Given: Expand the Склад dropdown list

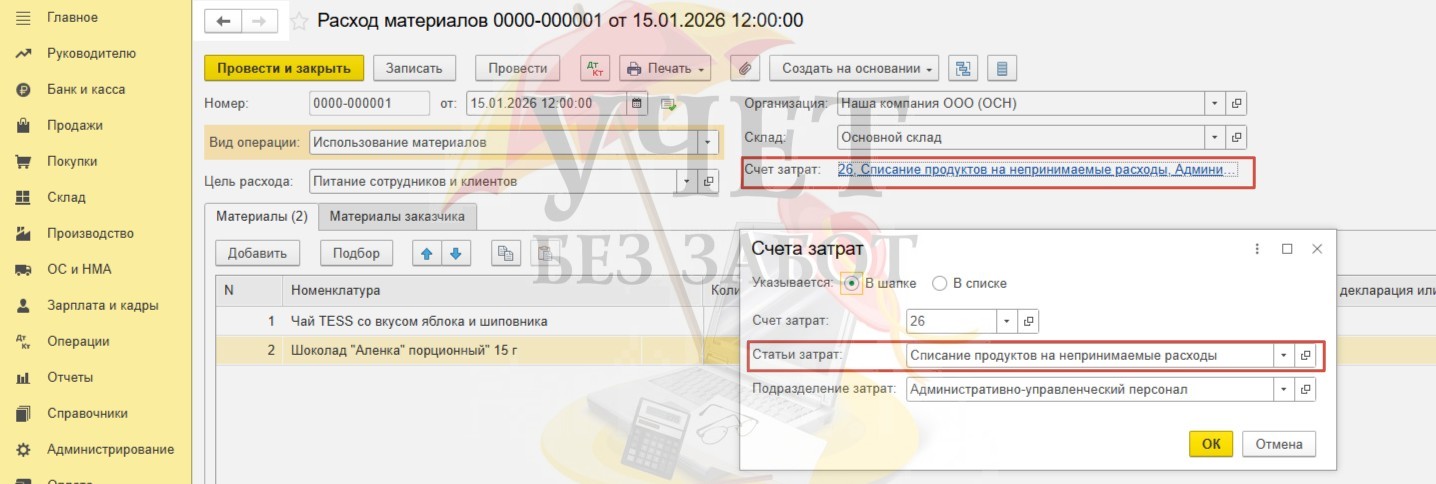Looking at the screenshot, I should (x=1214, y=137).
